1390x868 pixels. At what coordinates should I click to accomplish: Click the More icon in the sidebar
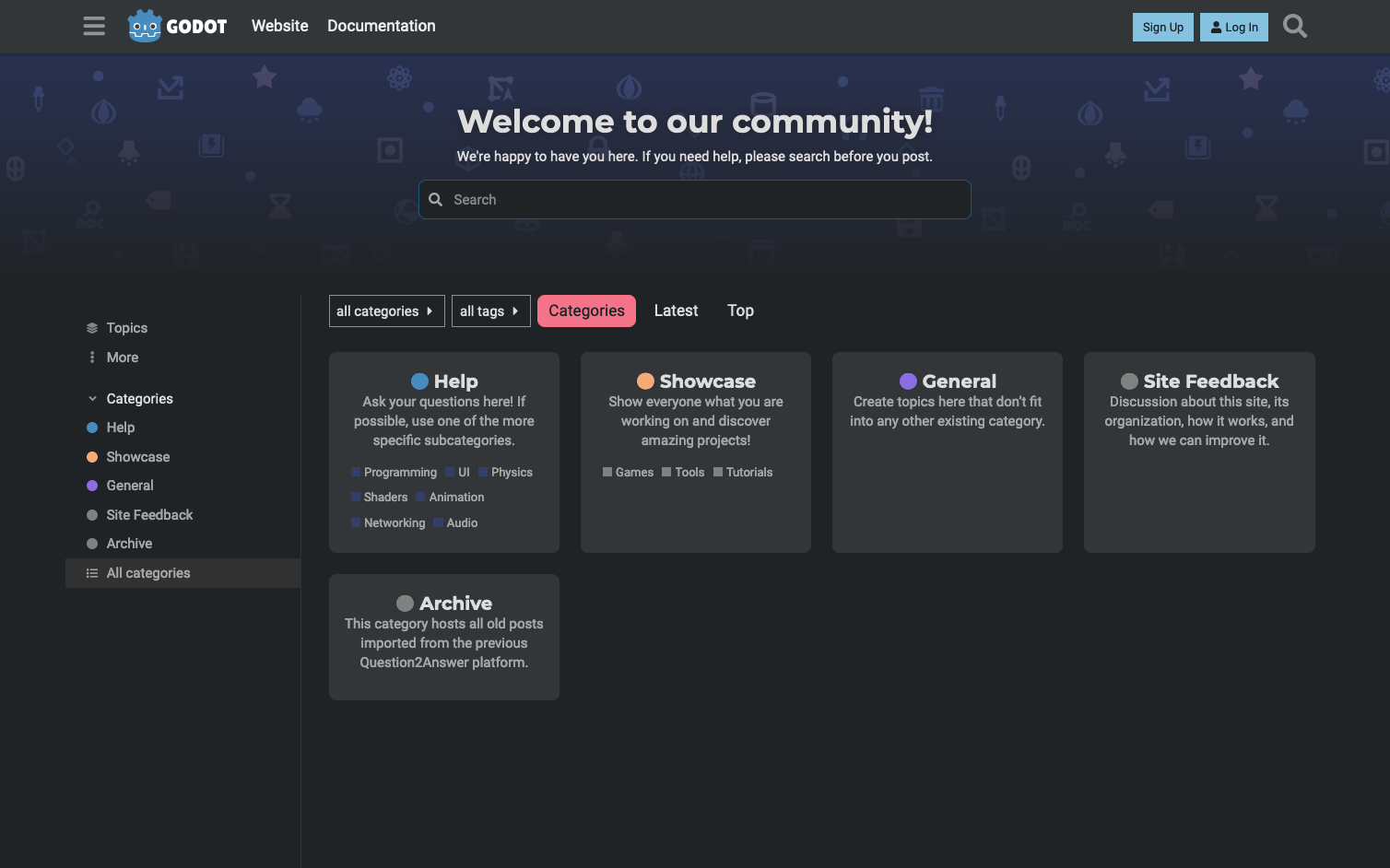tap(91, 357)
